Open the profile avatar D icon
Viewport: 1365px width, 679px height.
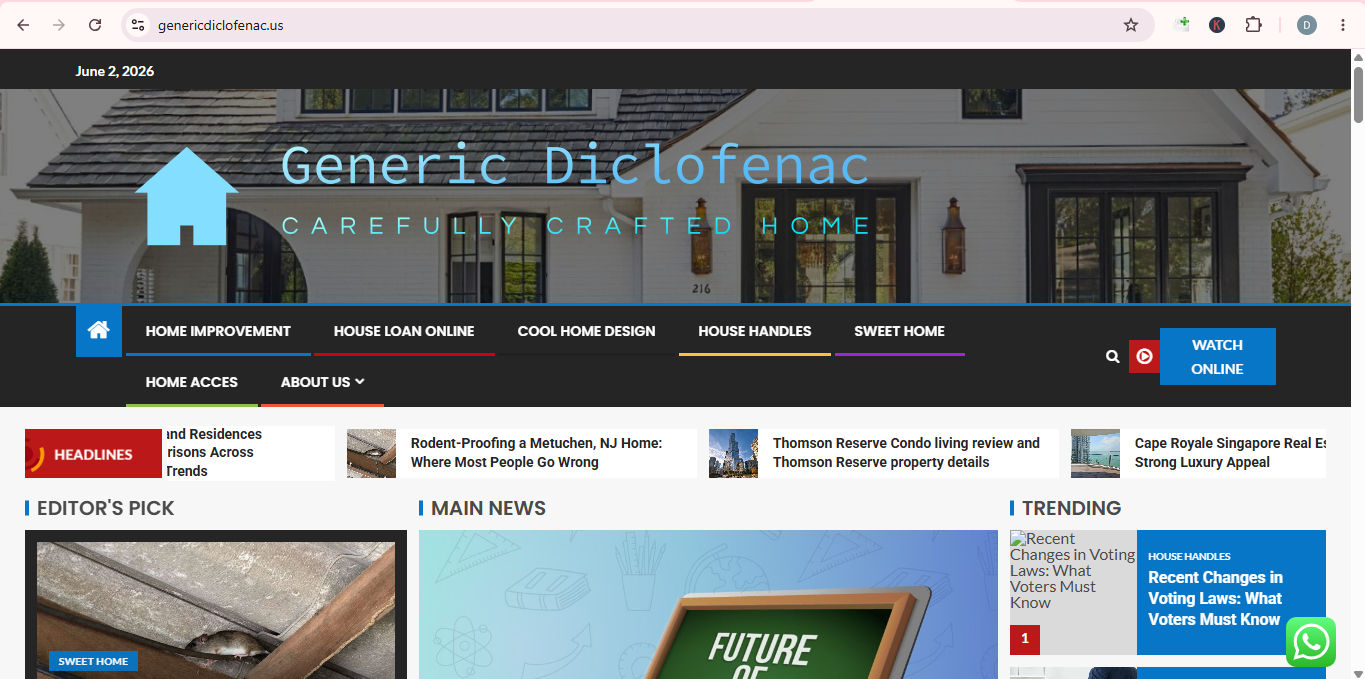click(1306, 25)
